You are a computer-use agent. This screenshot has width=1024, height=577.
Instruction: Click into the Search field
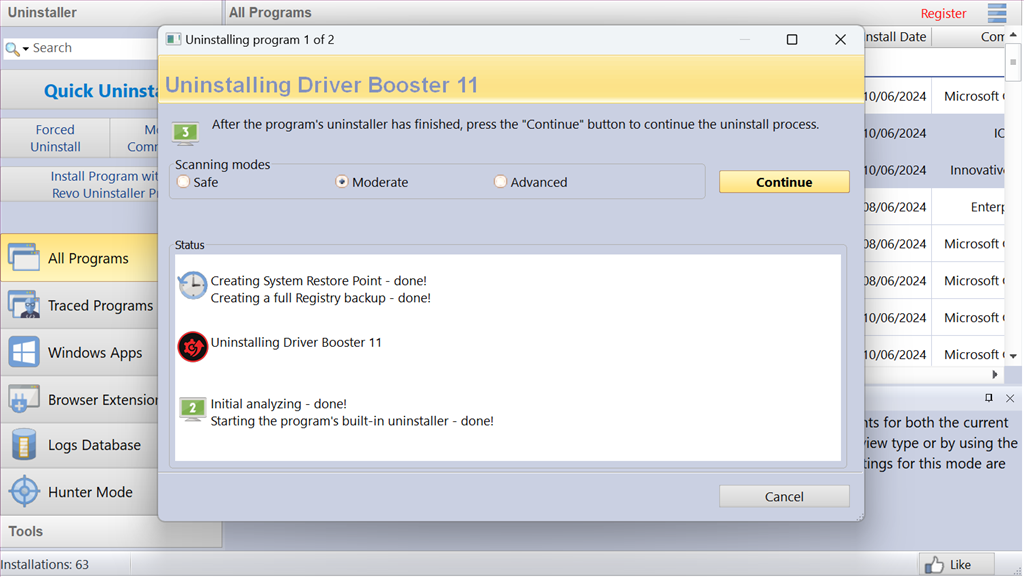pyautogui.click(x=90, y=48)
